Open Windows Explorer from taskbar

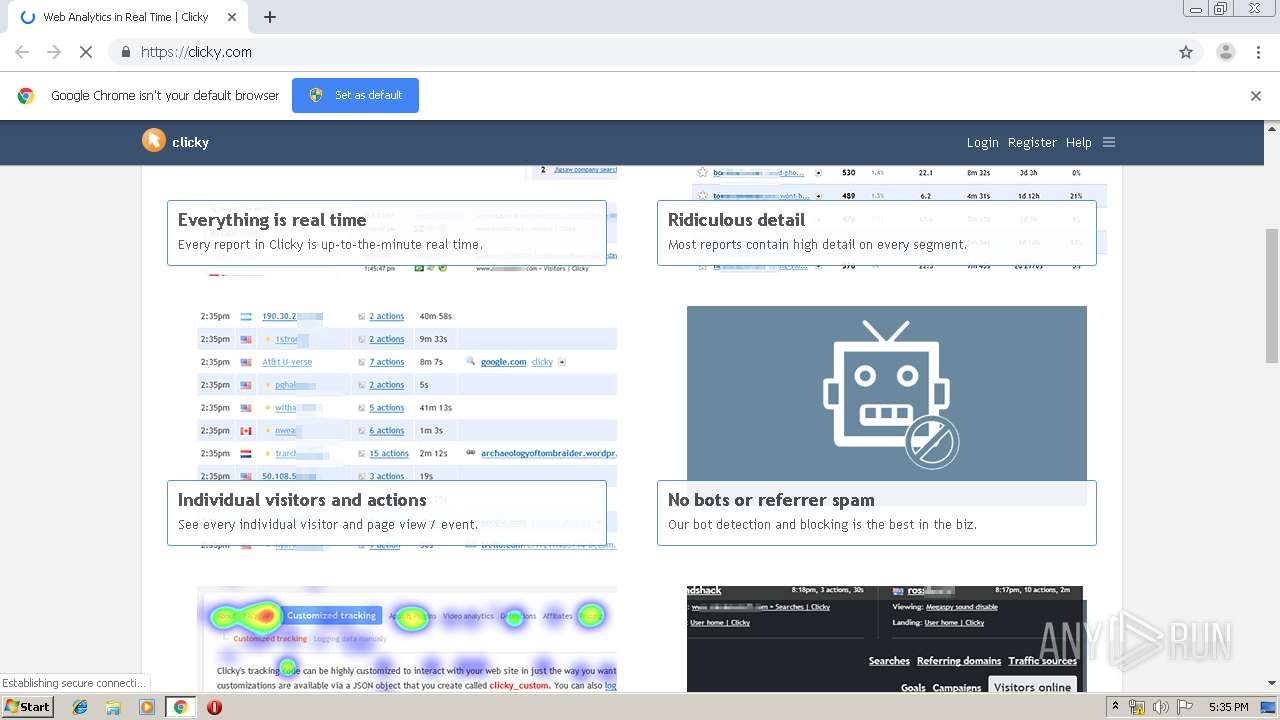point(113,707)
